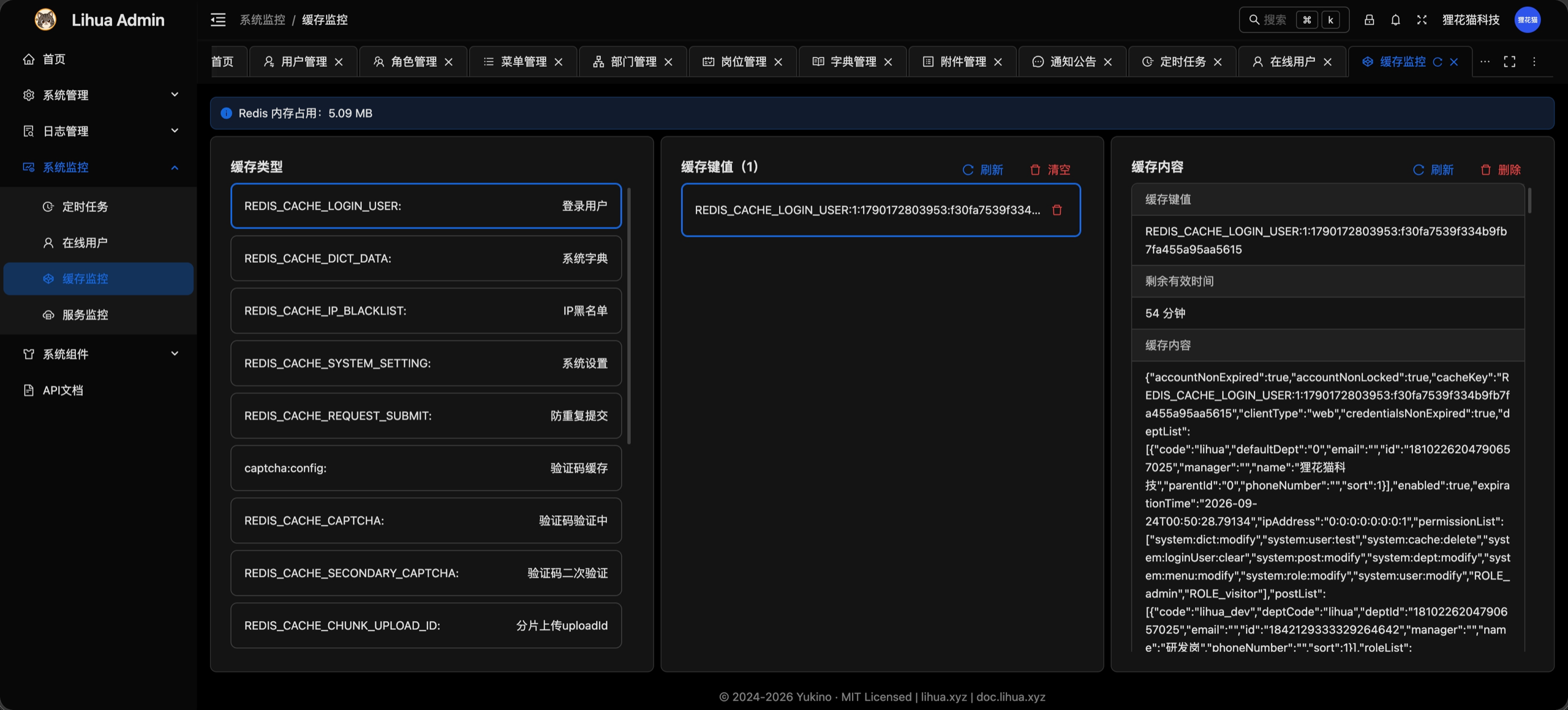
Task: Open 在线用户 in the sidebar
Action: [98, 243]
